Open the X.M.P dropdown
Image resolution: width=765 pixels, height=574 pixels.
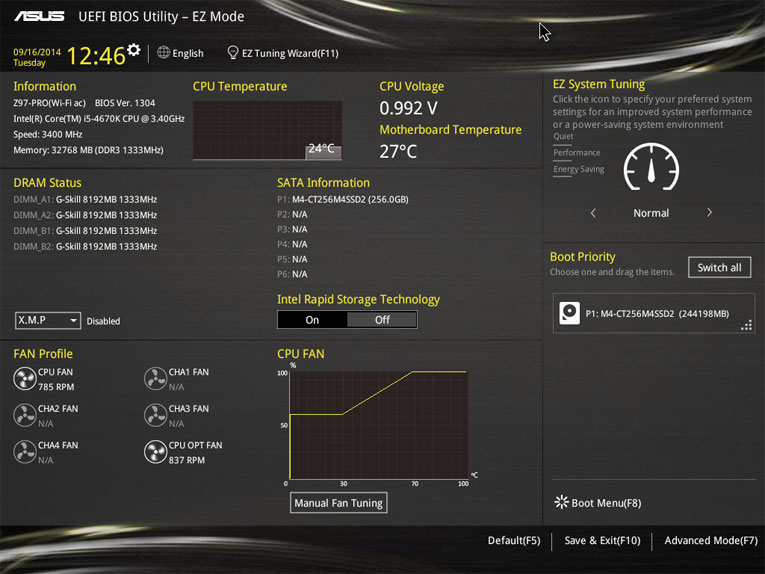coord(48,320)
